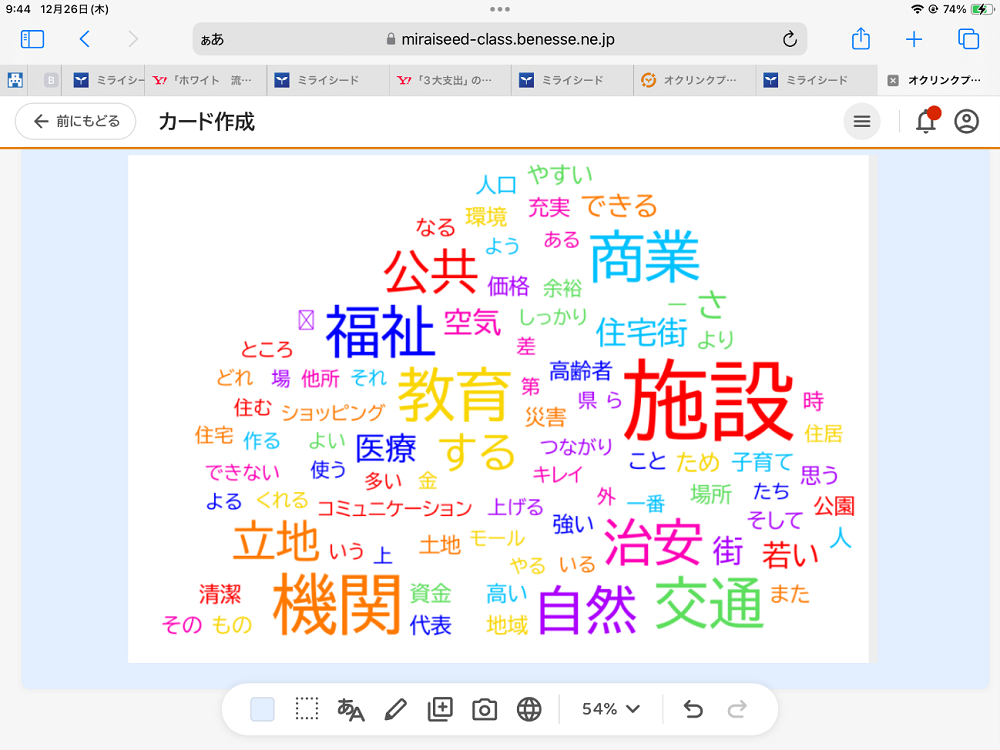Viewport: 1000px width, 750px height.
Task: Open the user account profile icon
Action: [x=966, y=121]
